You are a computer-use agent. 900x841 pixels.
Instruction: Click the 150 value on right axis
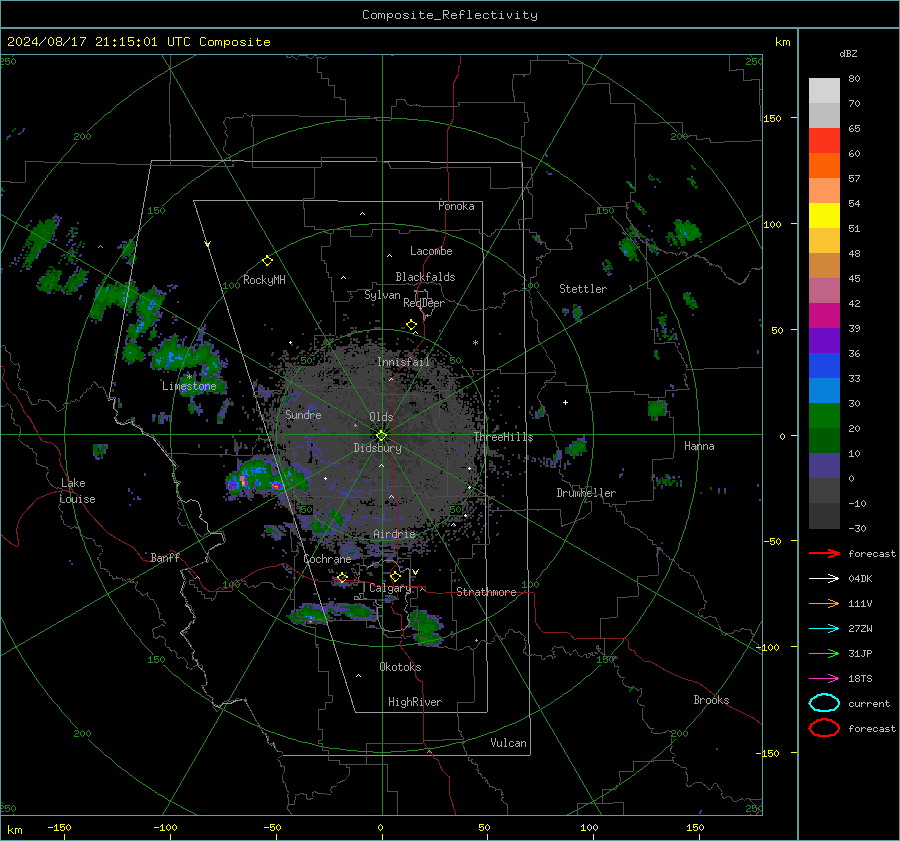[773, 118]
